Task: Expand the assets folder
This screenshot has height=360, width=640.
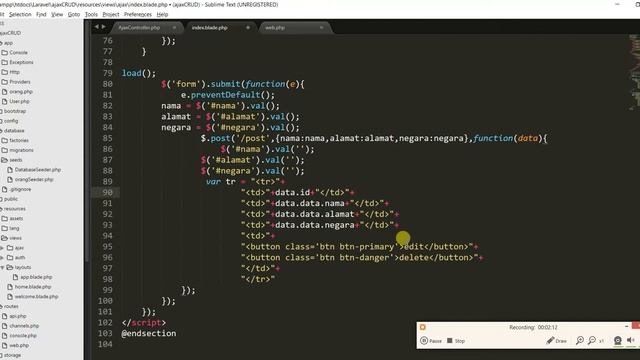Action: pyautogui.click(x=12, y=219)
